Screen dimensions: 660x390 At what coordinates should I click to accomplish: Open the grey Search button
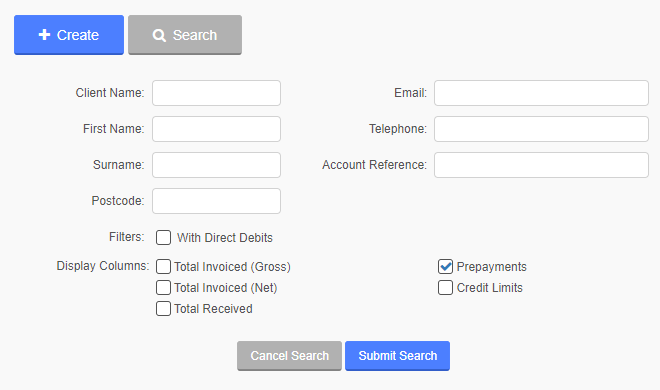(185, 35)
